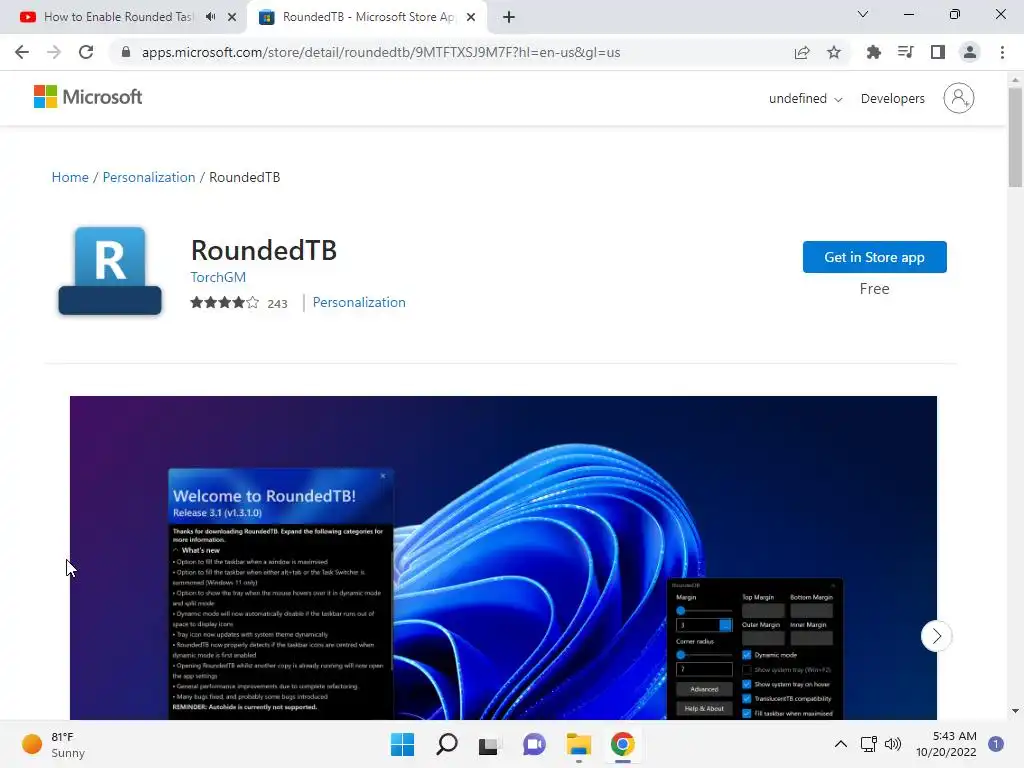Viewport: 1024px width, 768px height.
Task: Click the page vertical scrollbar thumb
Action: coord(1015,137)
